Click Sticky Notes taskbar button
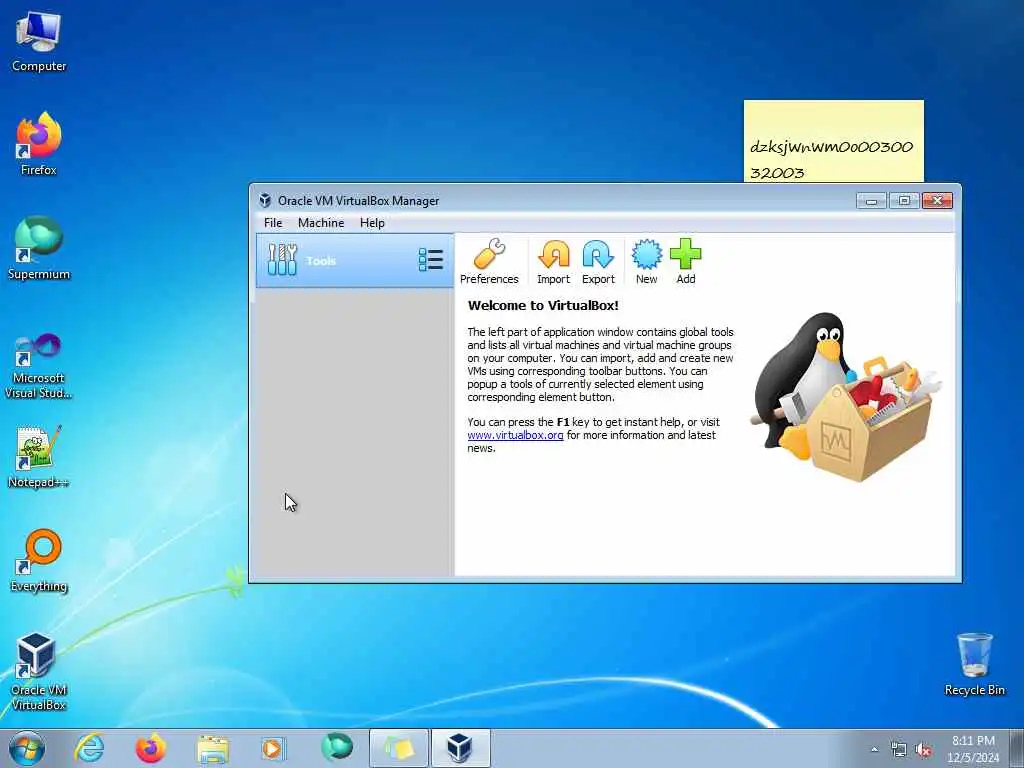 (399, 748)
